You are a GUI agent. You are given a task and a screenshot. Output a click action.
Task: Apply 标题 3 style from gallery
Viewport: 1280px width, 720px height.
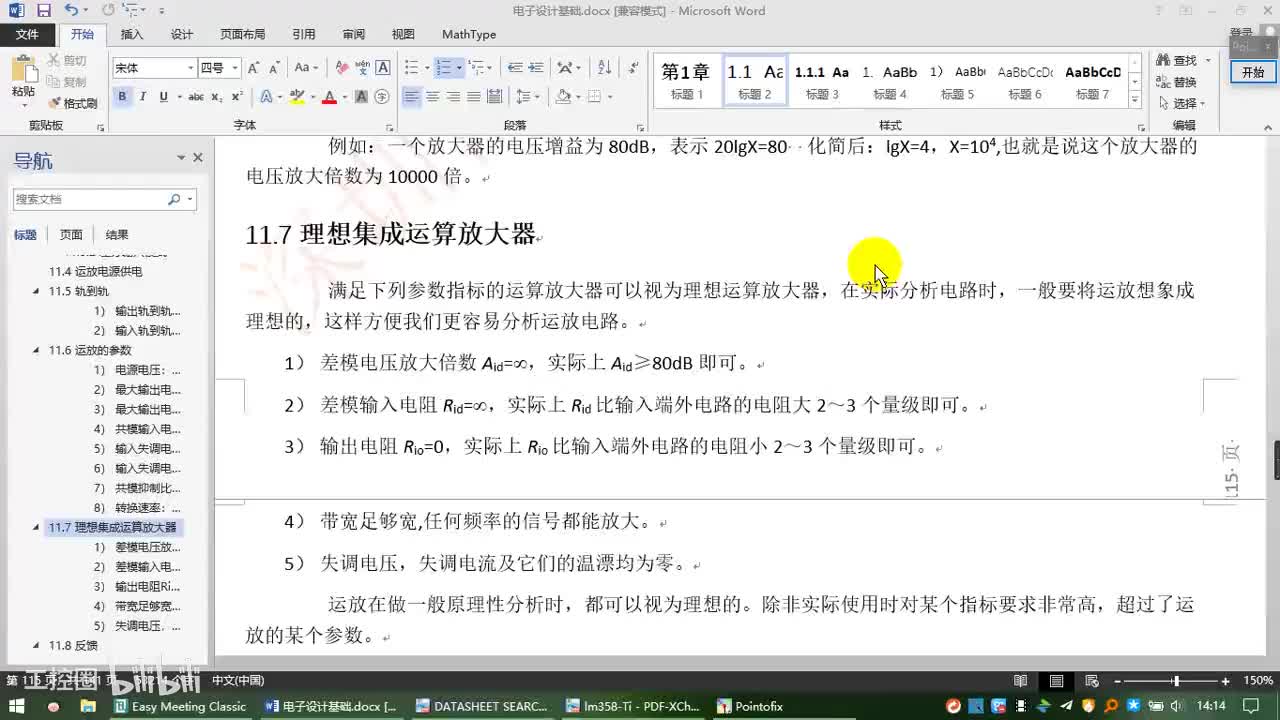tap(822, 81)
